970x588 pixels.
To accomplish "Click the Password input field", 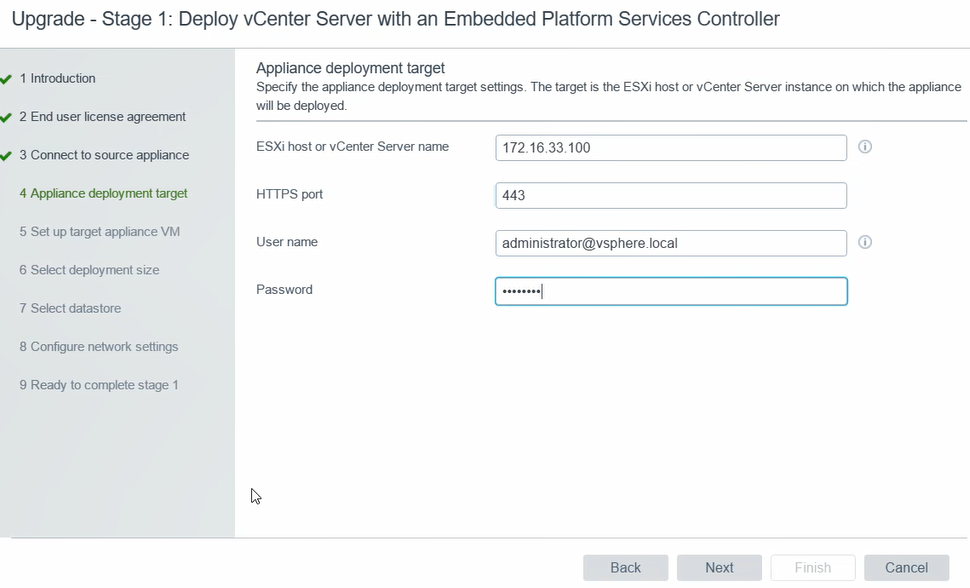I will point(671,291).
